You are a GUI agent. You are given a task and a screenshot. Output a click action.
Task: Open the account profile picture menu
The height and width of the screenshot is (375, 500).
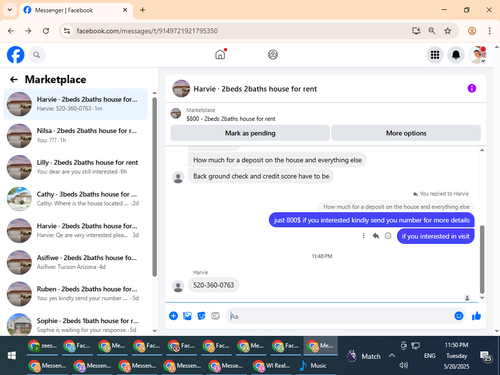pyautogui.click(x=478, y=55)
